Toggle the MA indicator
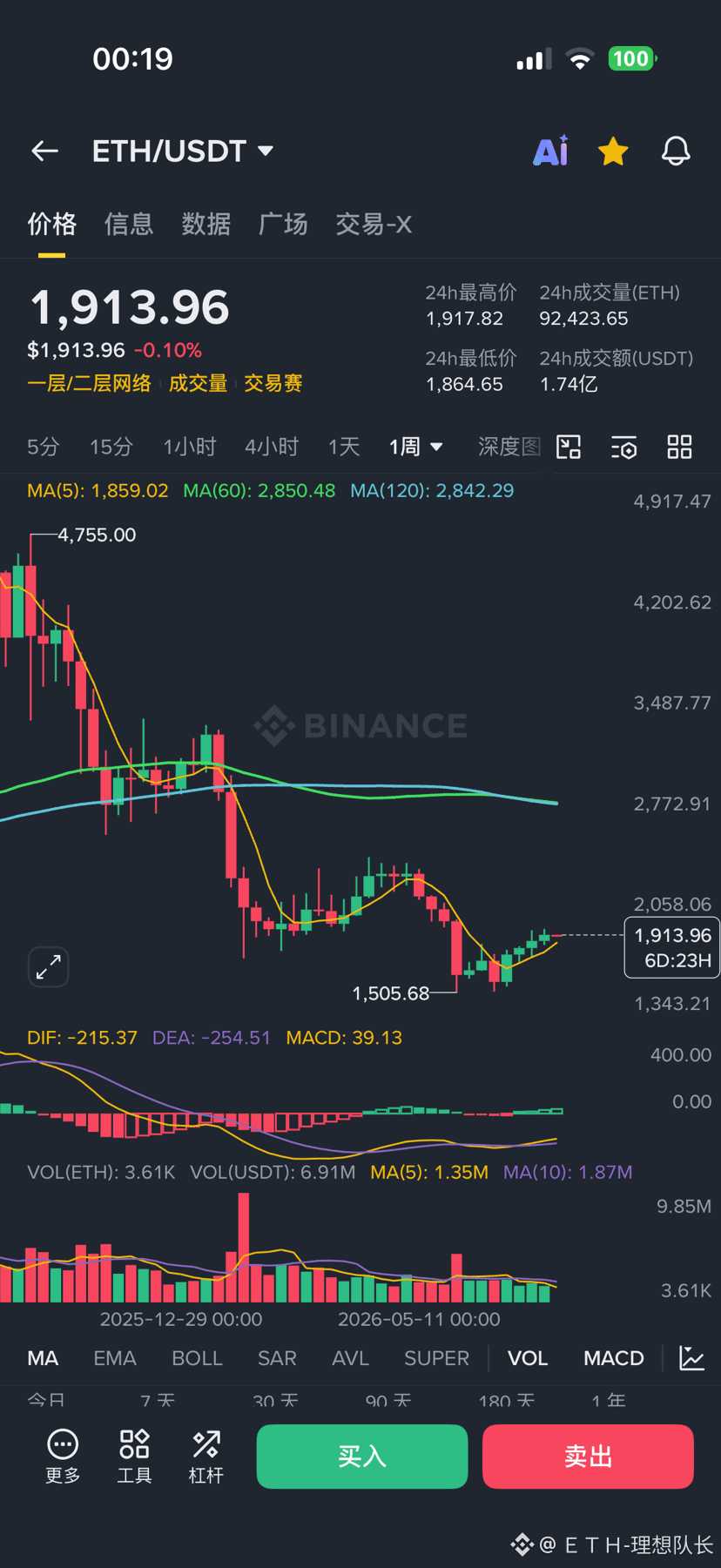The width and height of the screenshot is (721, 1568). click(43, 1358)
